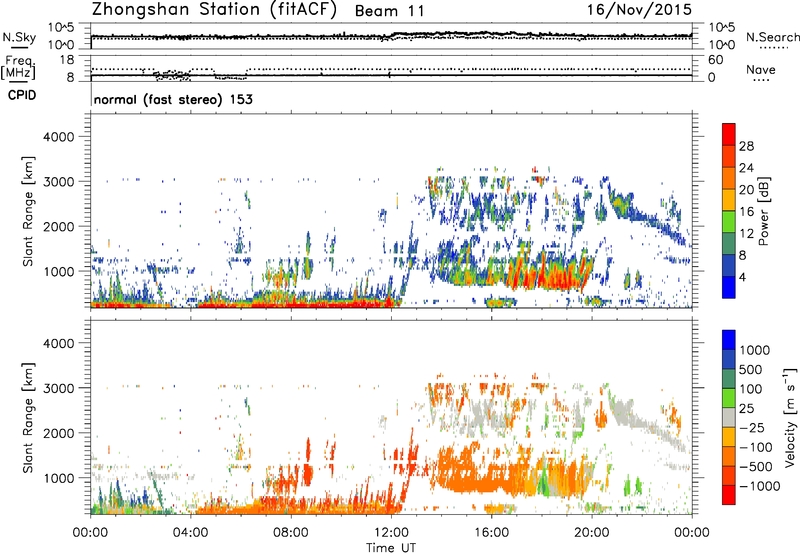
Task: Click '2000' slant range tick in velocity panel
Action: point(58,433)
